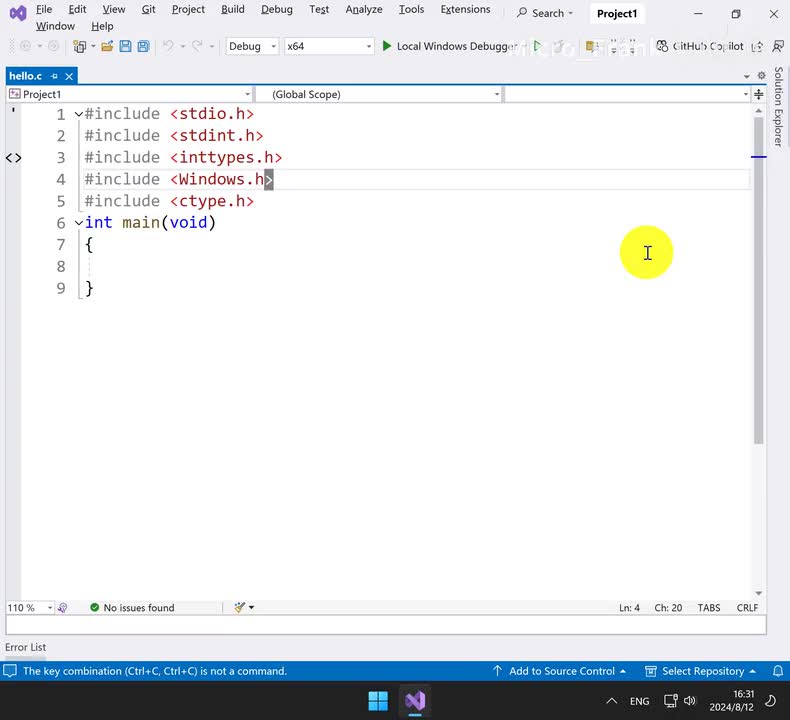Open the Project menu
The height and width of the screenshot is (720, 790).
[x=188, y=10]
